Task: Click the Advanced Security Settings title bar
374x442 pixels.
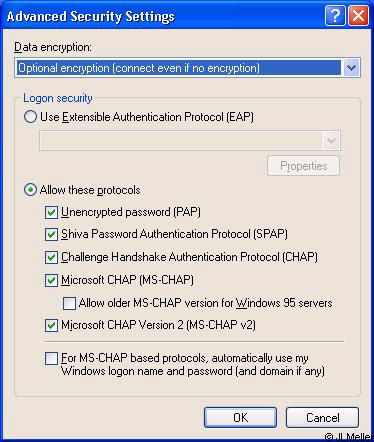Action: click(x=163, y=16)
